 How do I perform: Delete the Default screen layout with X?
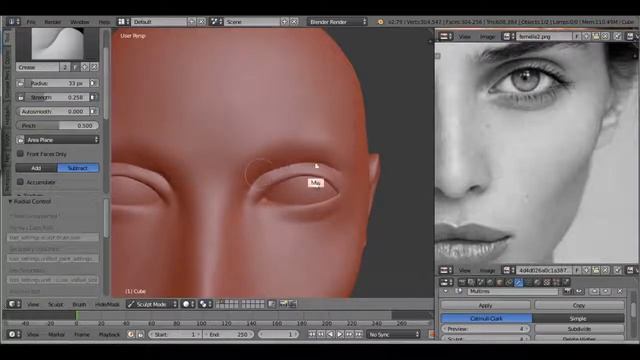click(x=201, y=22)
